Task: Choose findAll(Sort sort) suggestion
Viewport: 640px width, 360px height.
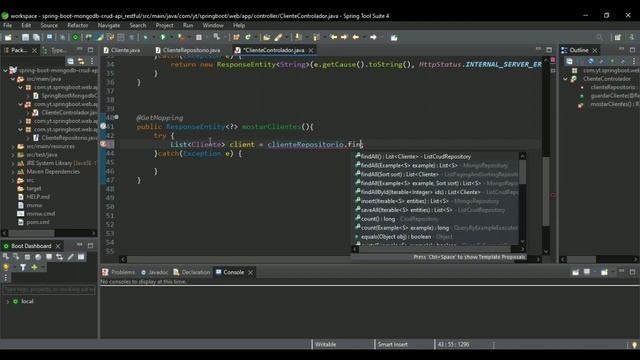Action: (x=435, y=174)
